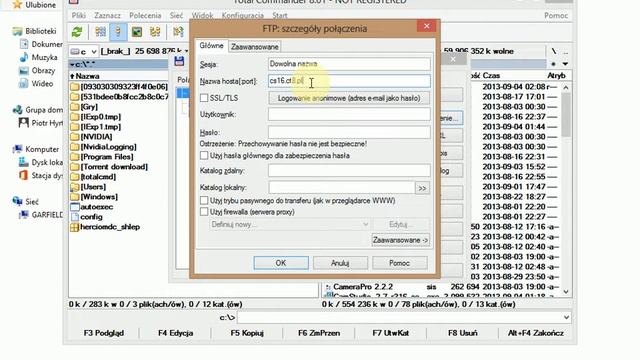Viewport: 640px width, 360px height.
Task: Open the [totalcmd] folder
Action: [93, 177]
